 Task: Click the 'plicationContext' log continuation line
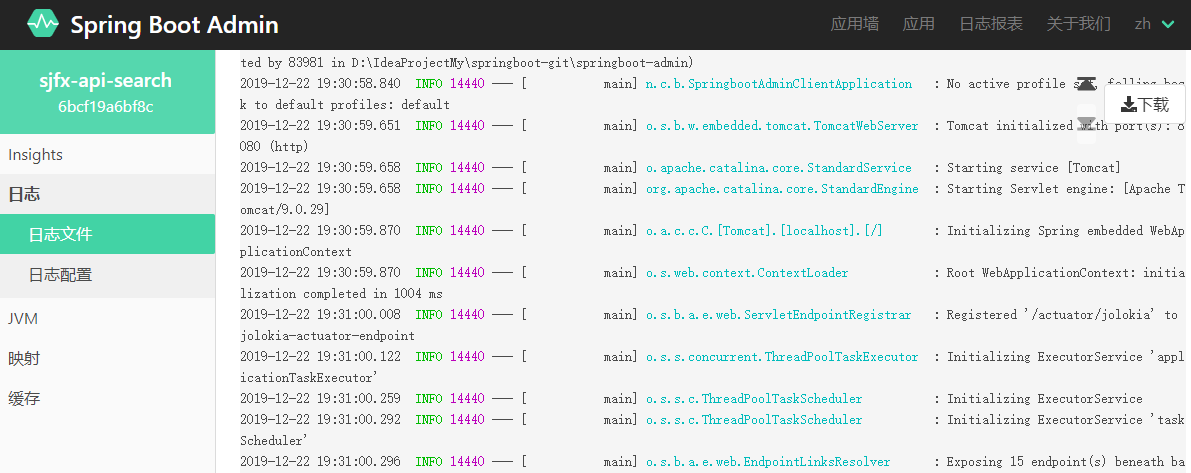click(295, 252)
